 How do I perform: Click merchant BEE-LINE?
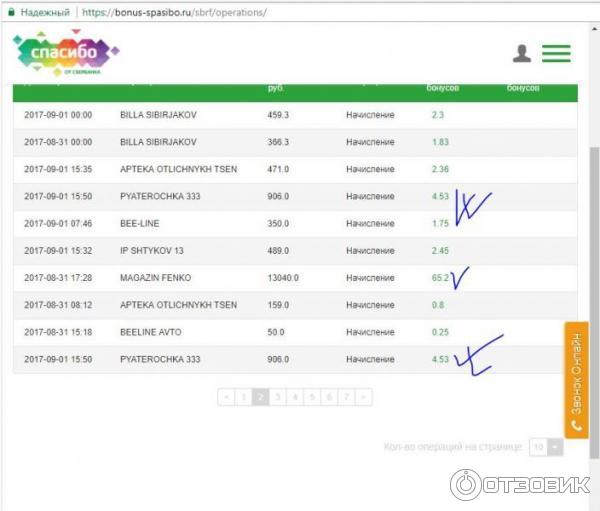tap(139, 224)
